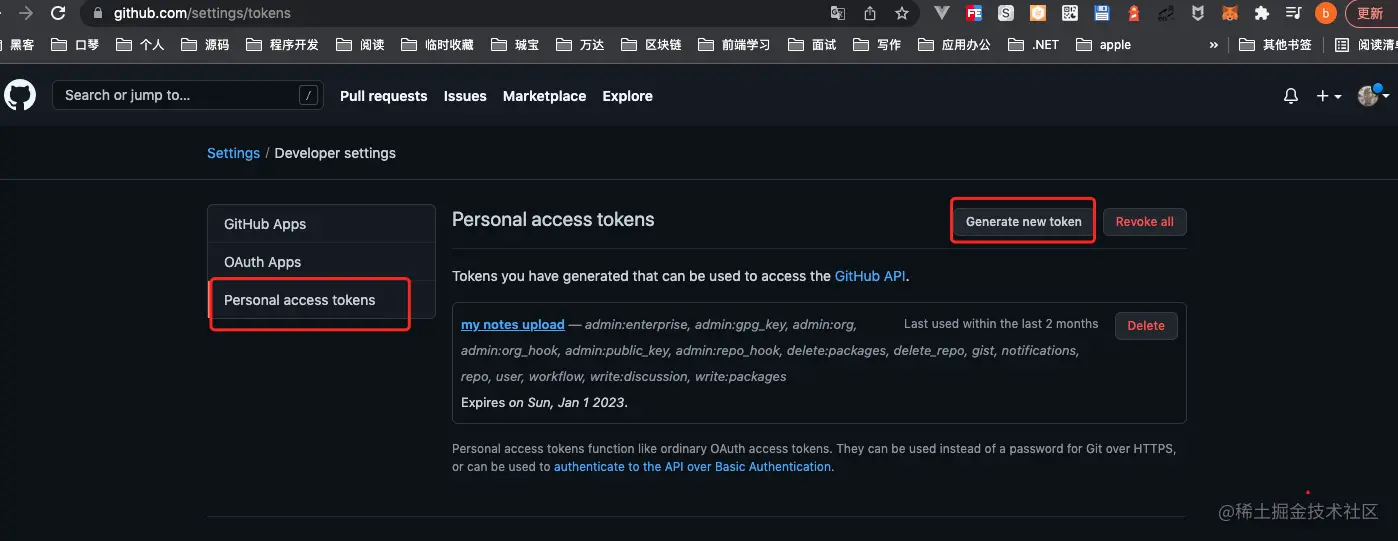The image size is (1398, 541).
Task: Open the apple bookmark folder
Action: pos(1103,45)
